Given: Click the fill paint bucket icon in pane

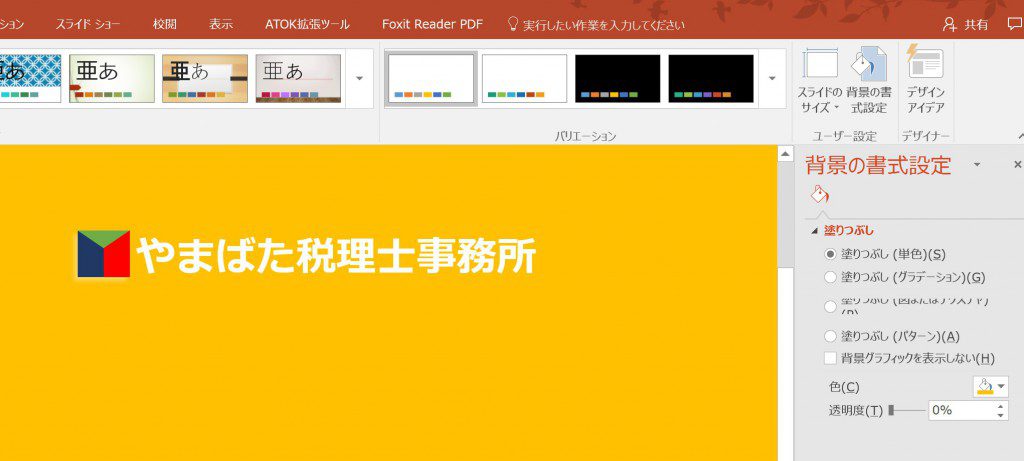Looking at the screenshot, I should tap(819, 195).
